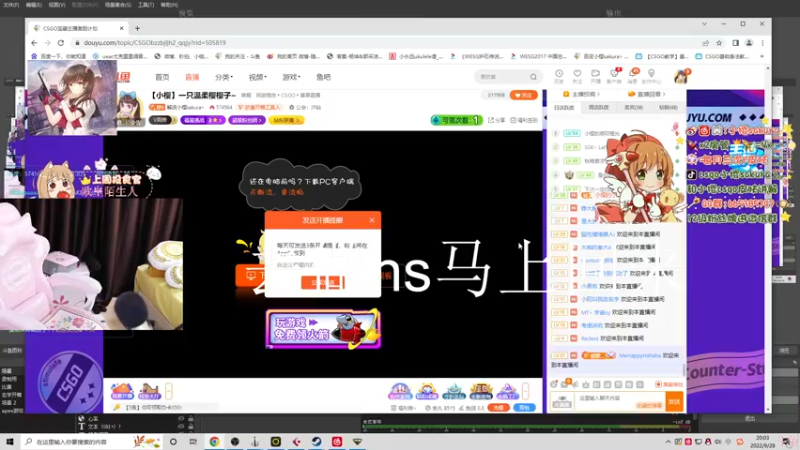This screenshot has height=450, width=800.
Task: Click the 分享 share link
Action: click(496, 120)
